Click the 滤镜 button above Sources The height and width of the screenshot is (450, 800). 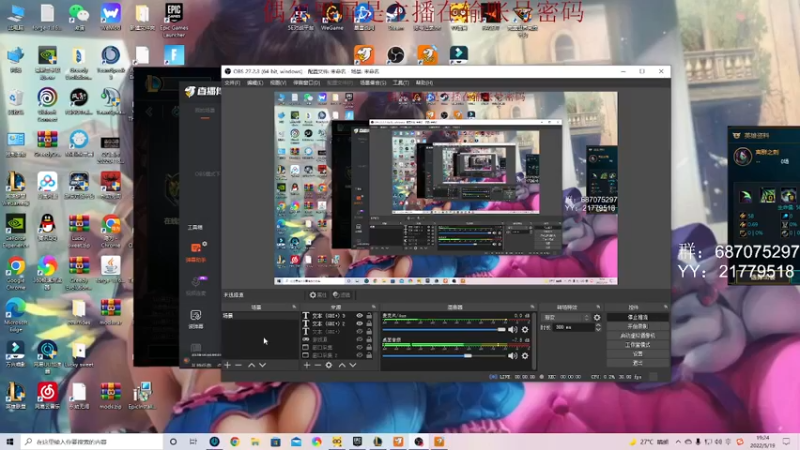tap(342, 295)
